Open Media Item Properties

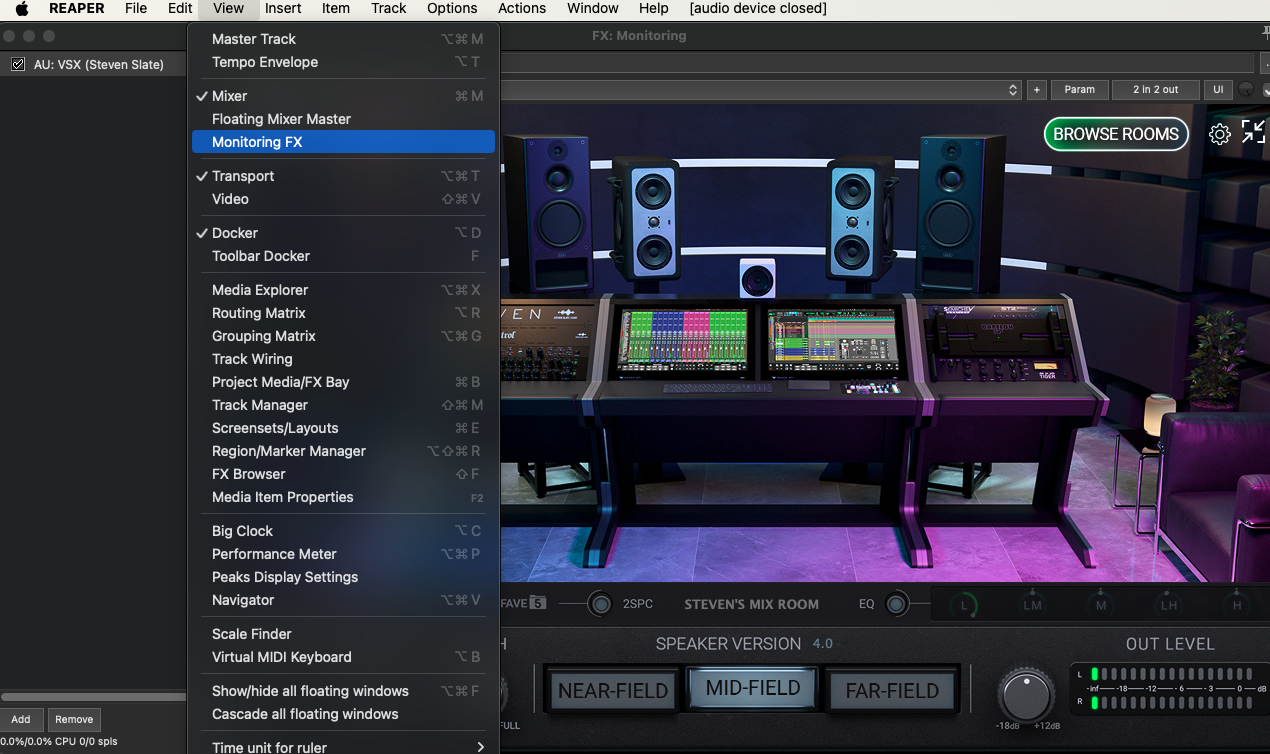[x=343, y=497]
